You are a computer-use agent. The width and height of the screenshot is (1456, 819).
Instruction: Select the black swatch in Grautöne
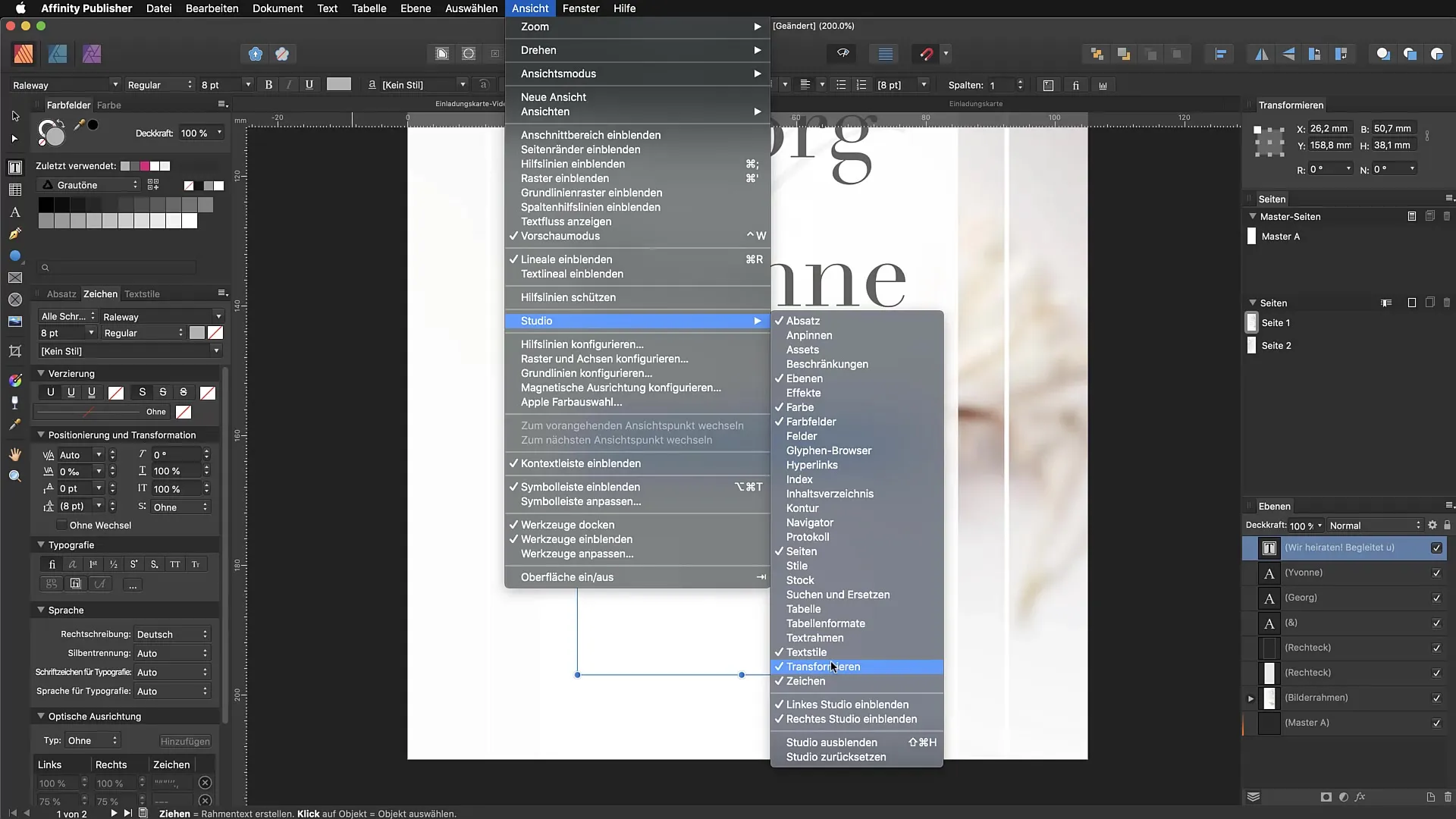coord(45,205)
